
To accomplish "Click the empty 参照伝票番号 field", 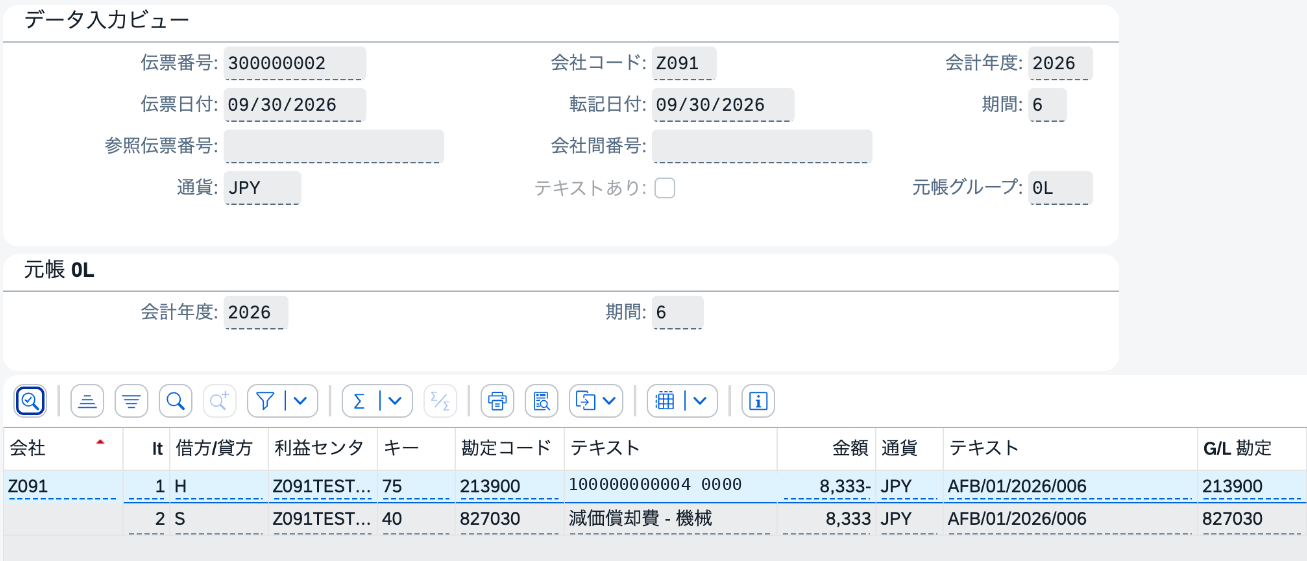I will tap(334, 146).
